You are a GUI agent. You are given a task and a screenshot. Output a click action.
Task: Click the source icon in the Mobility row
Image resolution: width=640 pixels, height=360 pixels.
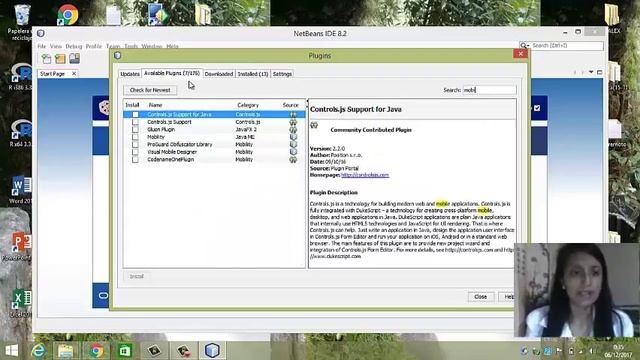tap(293, 137)
